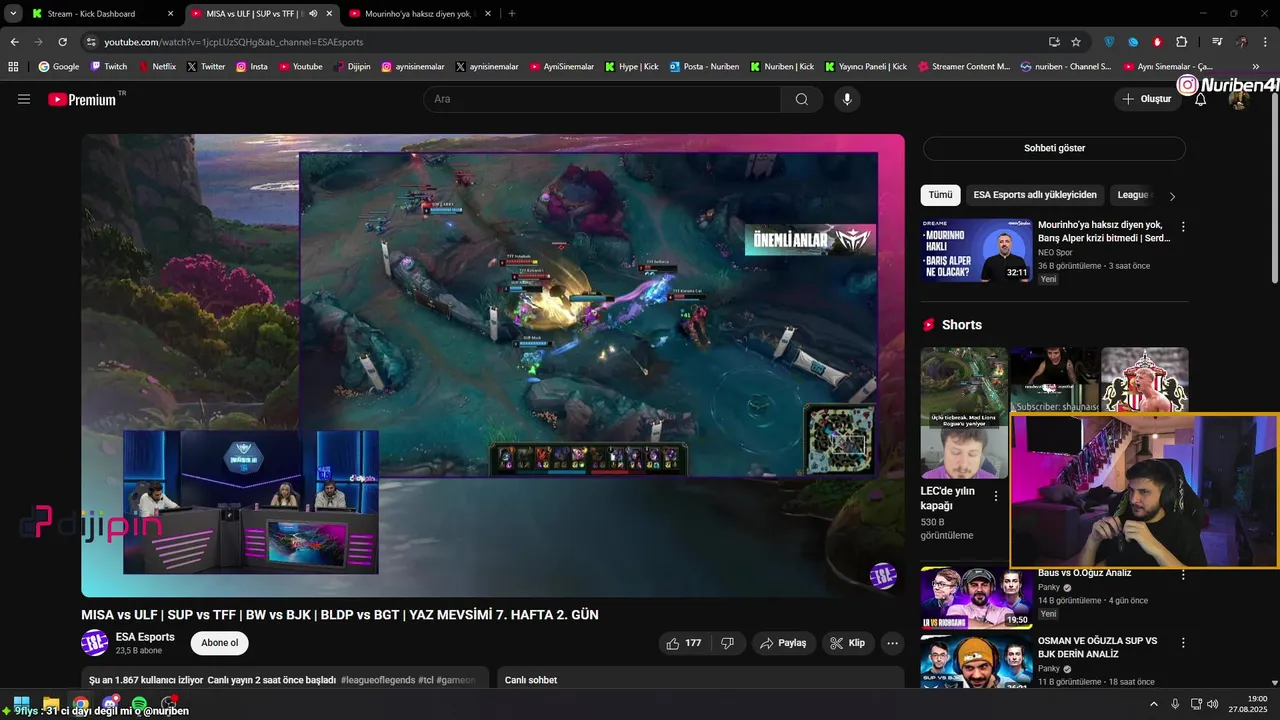The height and width of the screenshot is (720, 1280).
Task: Open Yayıncı Paneli | Kick bookmark
Action: click(x=866, y=67)
